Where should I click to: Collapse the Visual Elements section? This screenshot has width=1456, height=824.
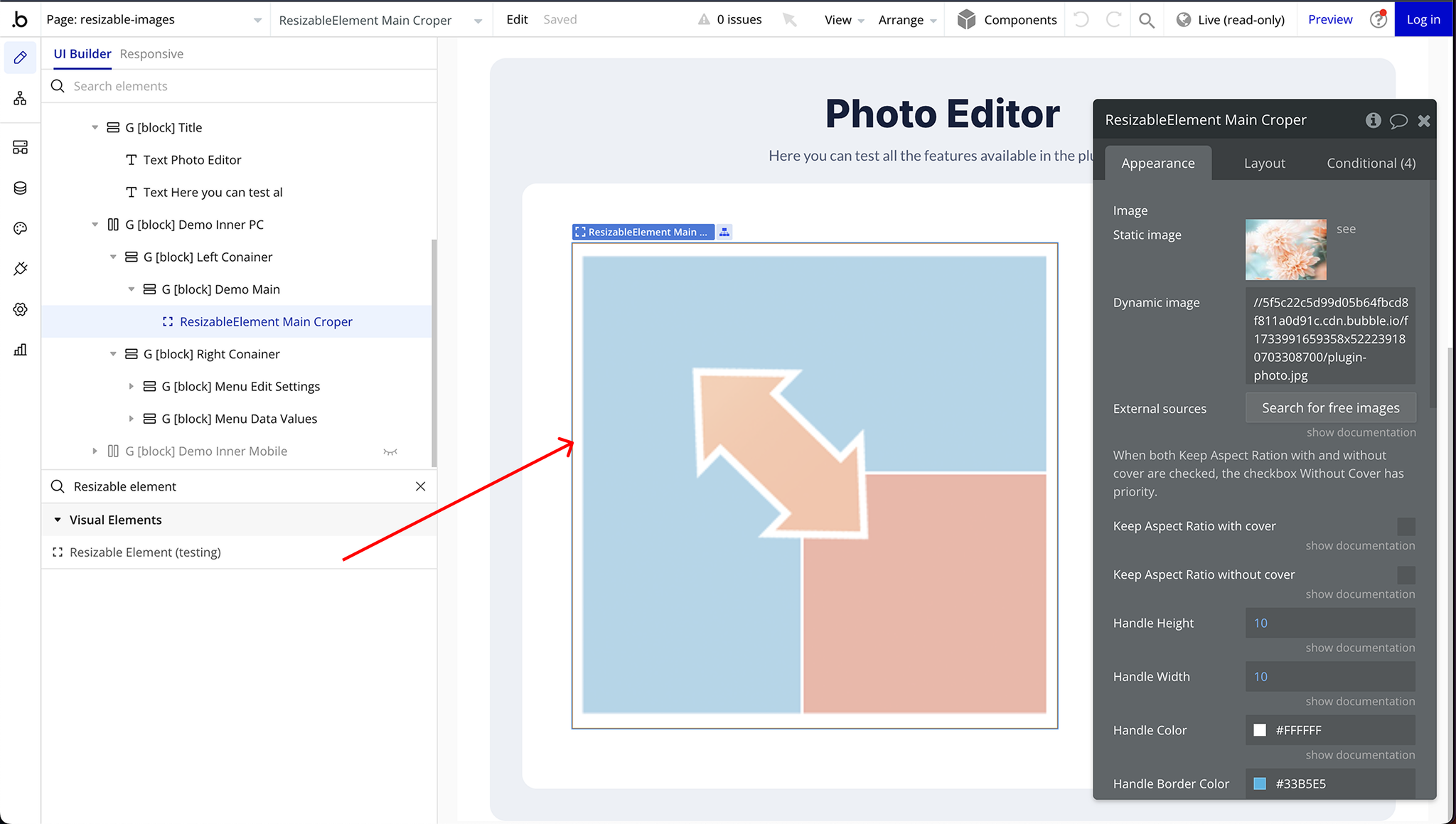pyautogui.click(x=58, y=520)
